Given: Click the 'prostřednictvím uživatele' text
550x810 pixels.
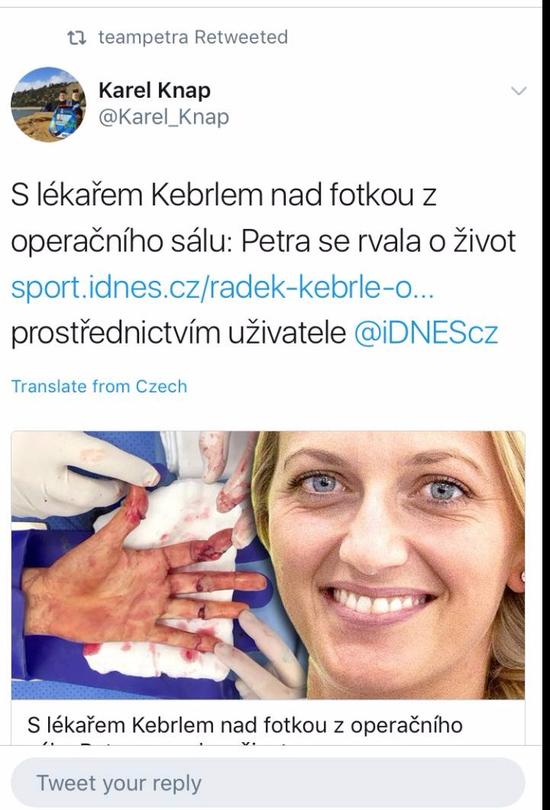Looking at the screenshot, I should pyautogui.click(x=179, y=333).
